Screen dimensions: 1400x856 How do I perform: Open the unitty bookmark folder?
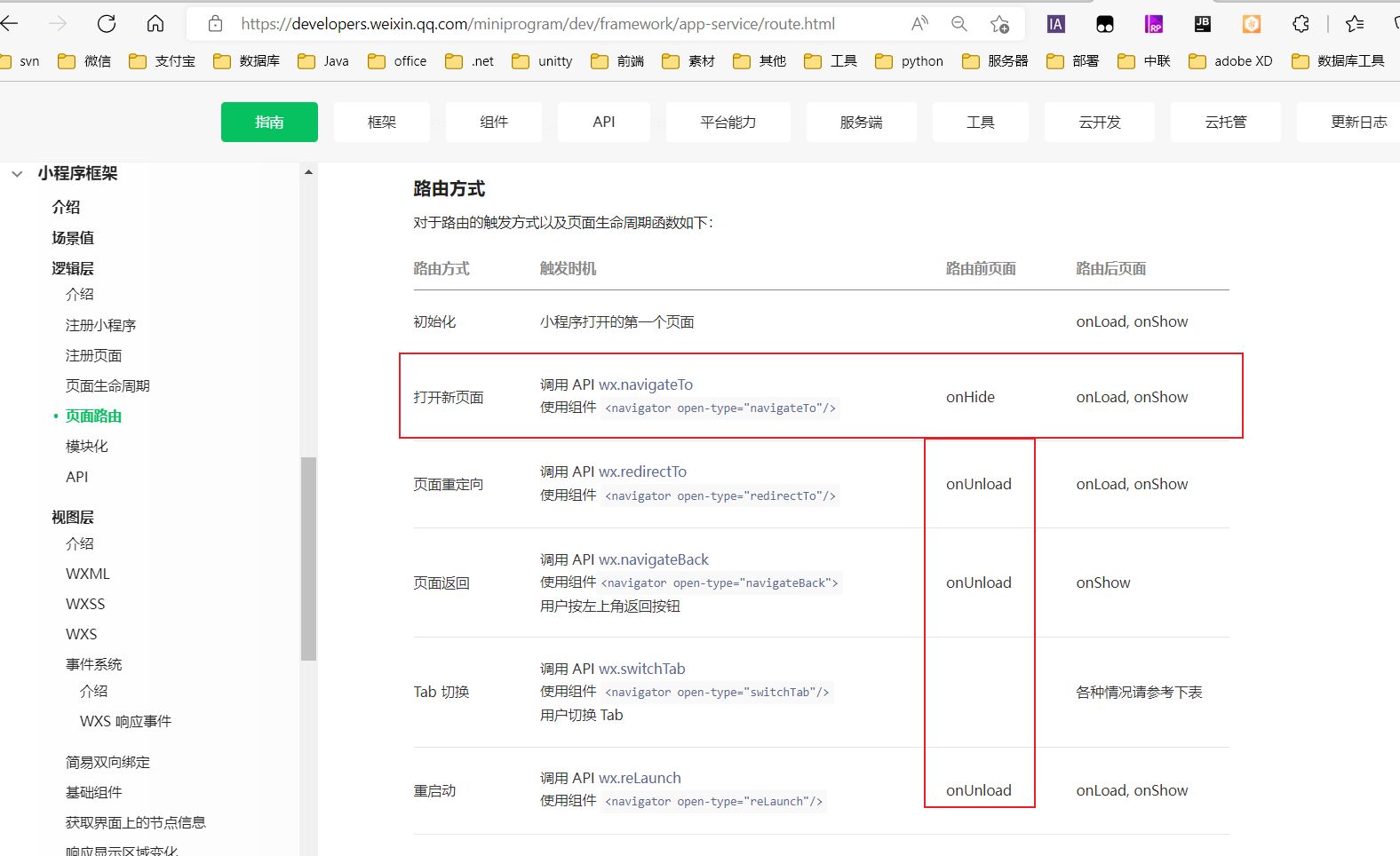pyautogui.click(x=542, y=60)
